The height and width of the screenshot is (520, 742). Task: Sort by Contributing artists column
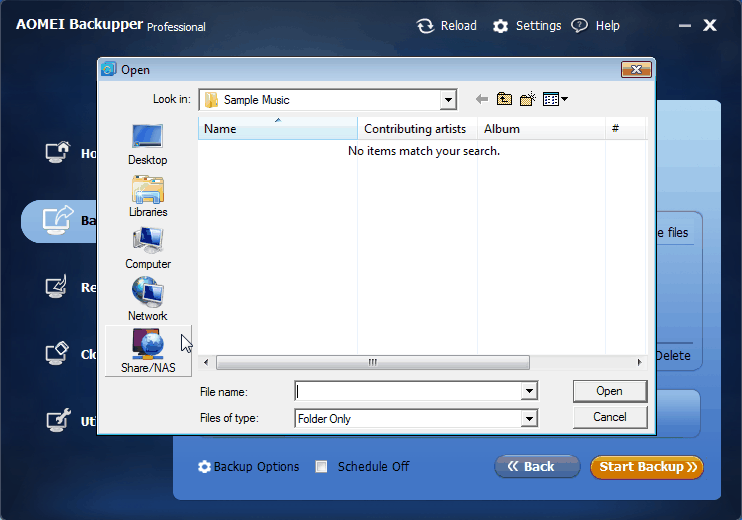tap(417, 129)
